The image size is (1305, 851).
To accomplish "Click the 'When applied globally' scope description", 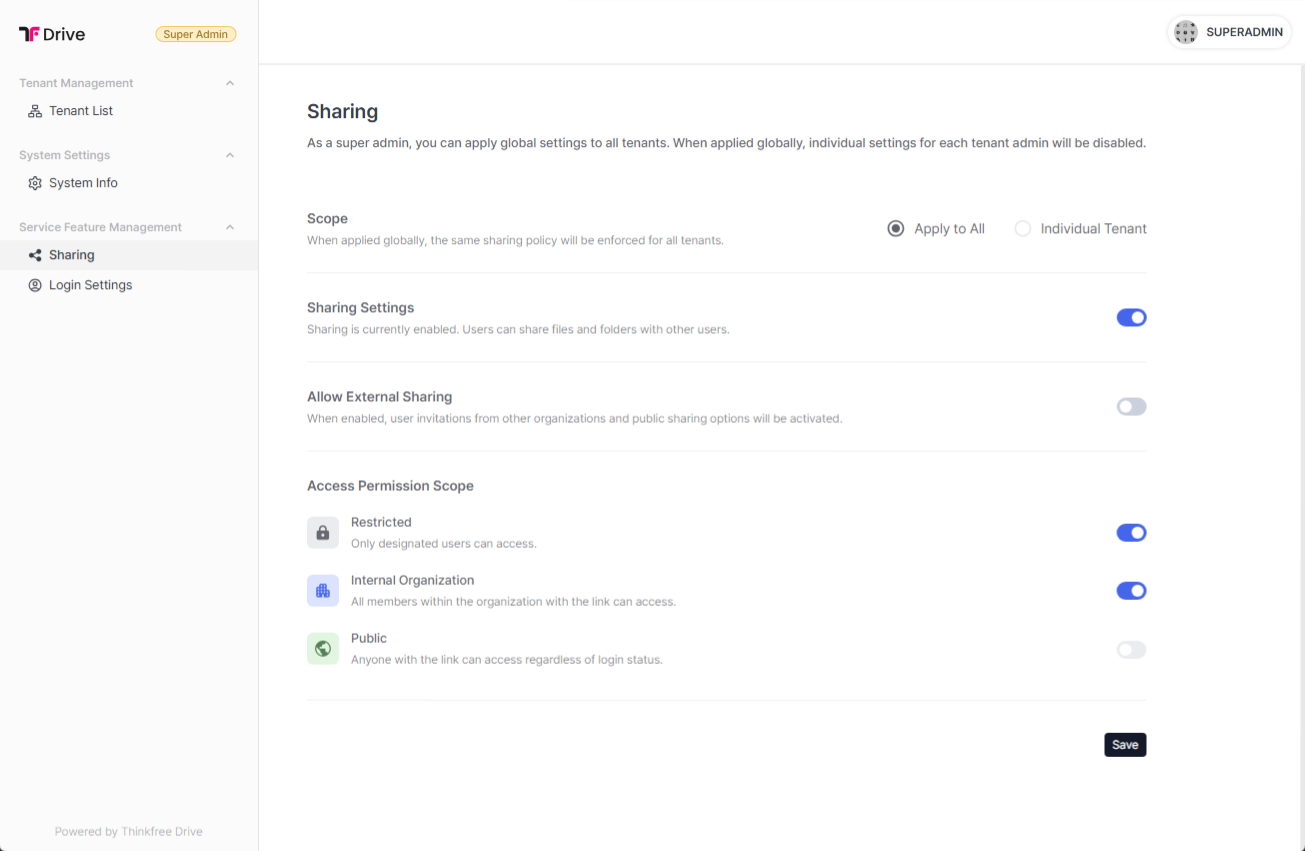I will (x=515, y=240).
